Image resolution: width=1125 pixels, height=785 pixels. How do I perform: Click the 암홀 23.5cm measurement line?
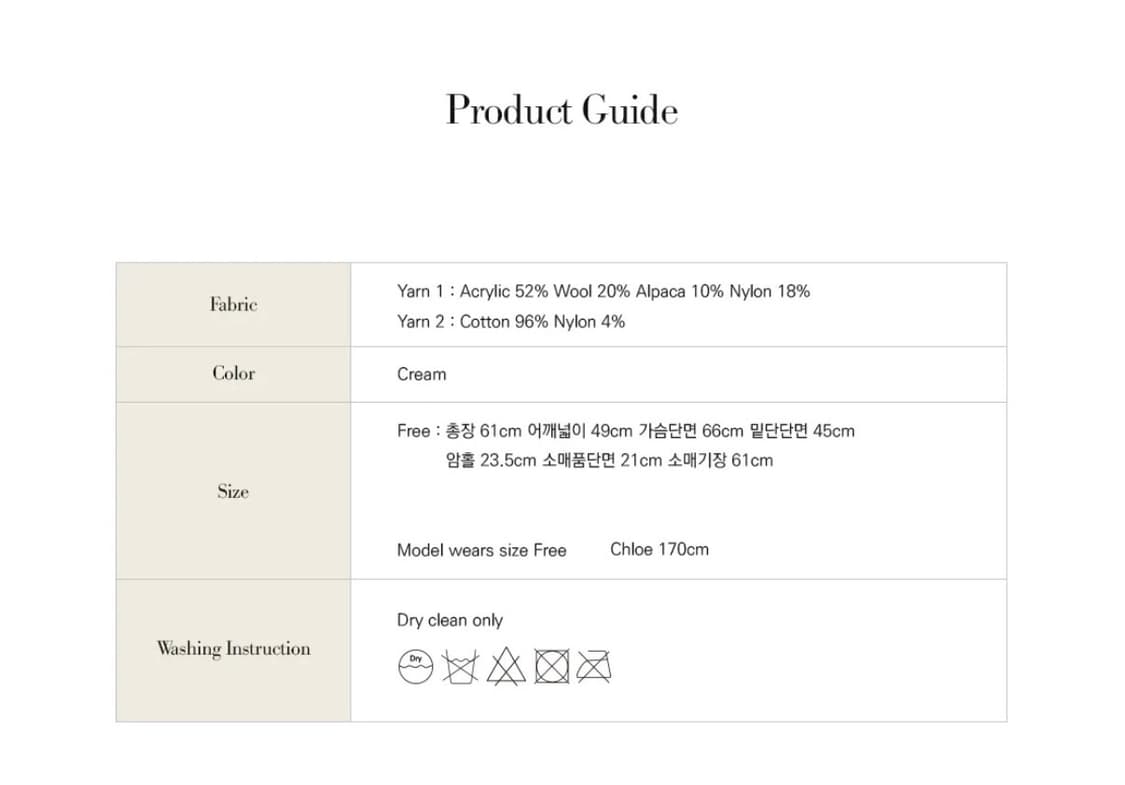pos(609,461)
